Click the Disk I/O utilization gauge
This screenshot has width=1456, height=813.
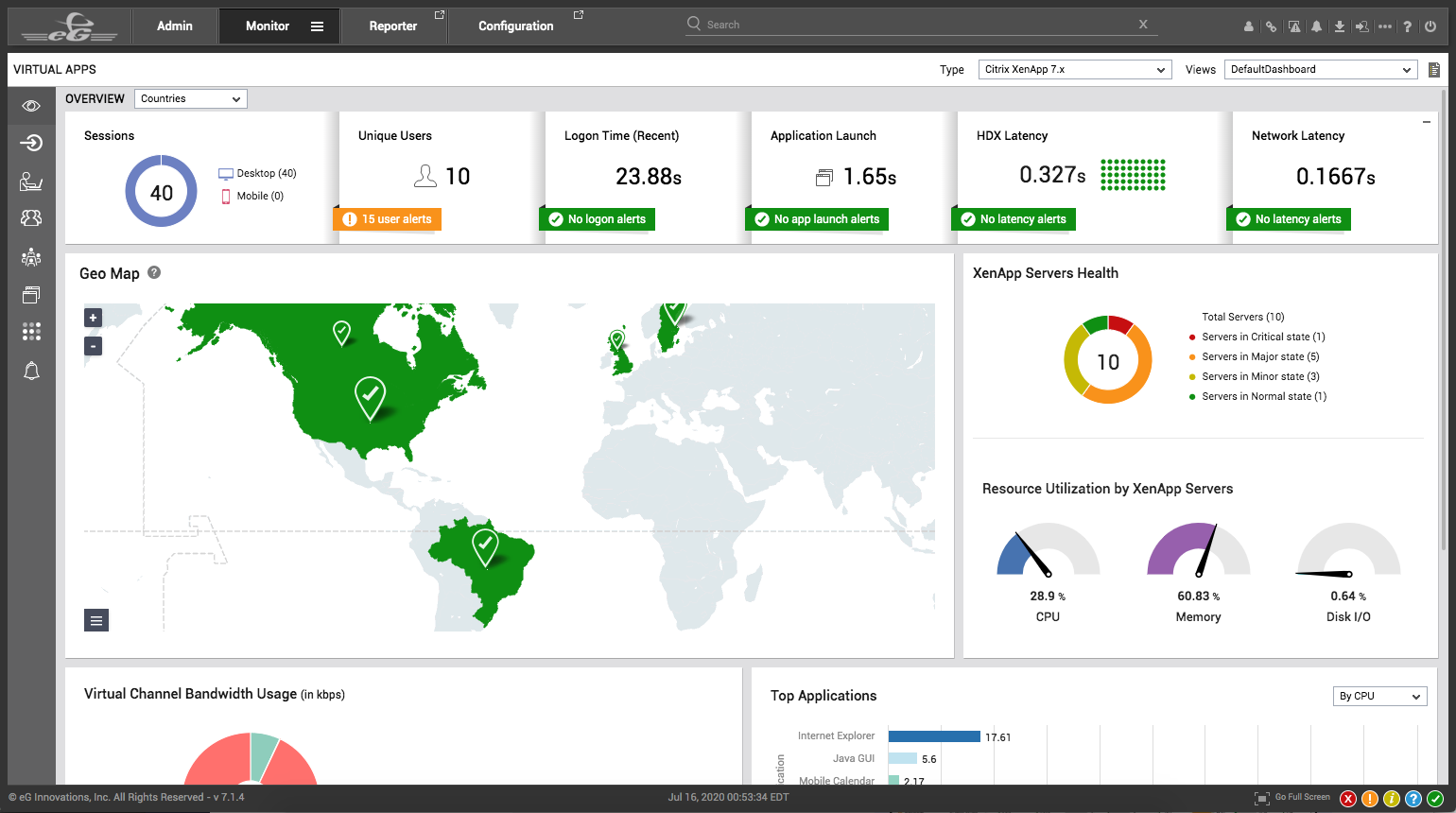1348,549
